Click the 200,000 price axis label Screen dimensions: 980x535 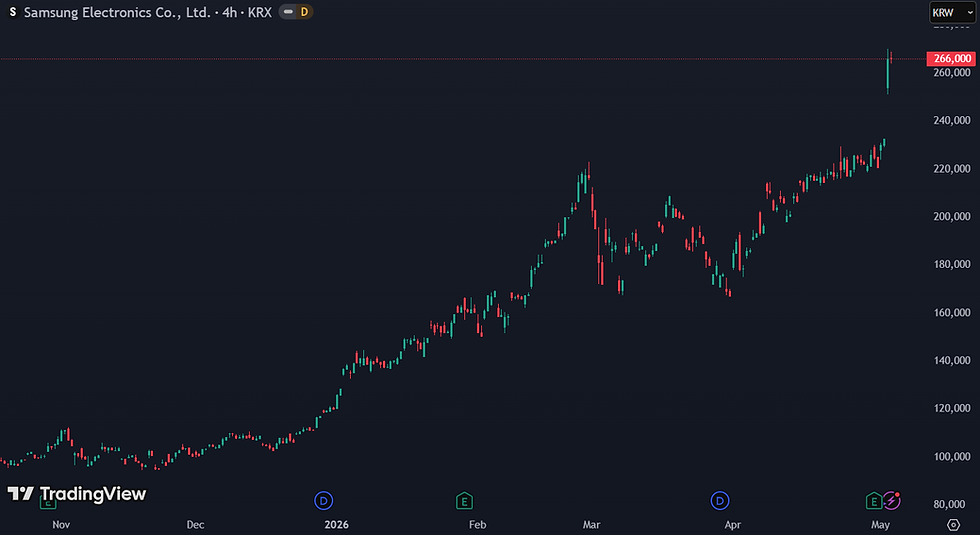(951, 216)
